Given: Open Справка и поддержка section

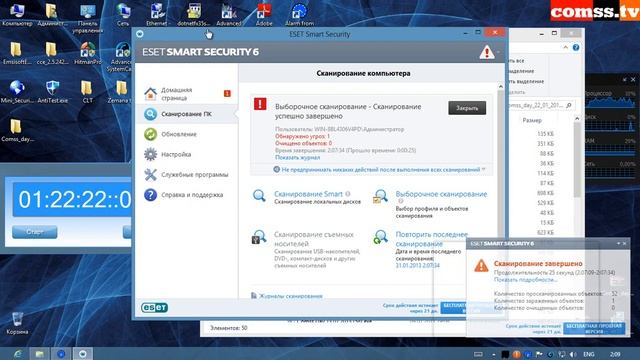Looking at the screenshot, I should pos(192,195).
